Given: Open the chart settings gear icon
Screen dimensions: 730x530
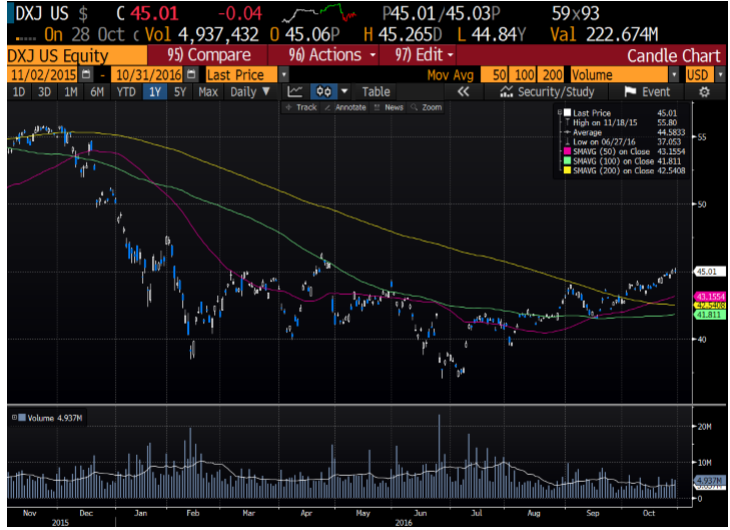Looking at the screenshot, I should (703, 92).
